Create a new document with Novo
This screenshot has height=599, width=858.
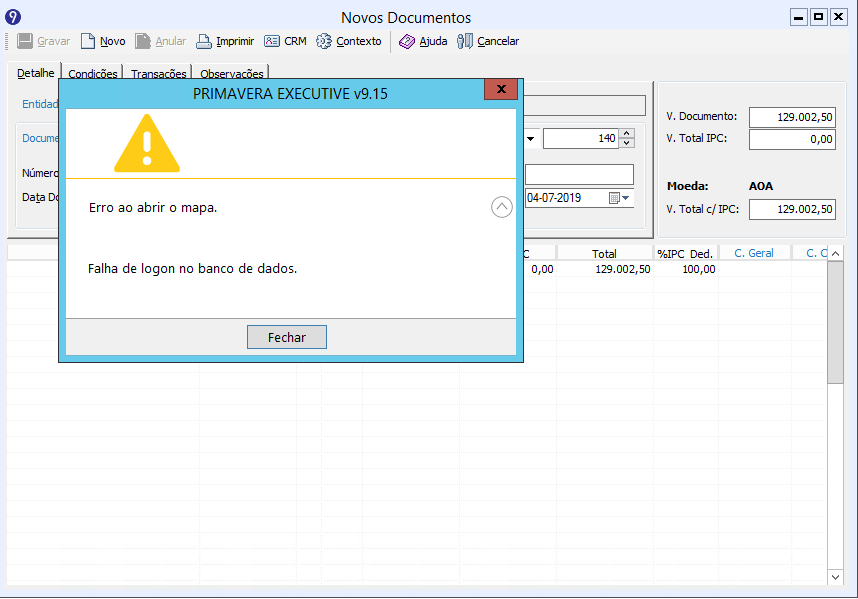click(88, 42)
